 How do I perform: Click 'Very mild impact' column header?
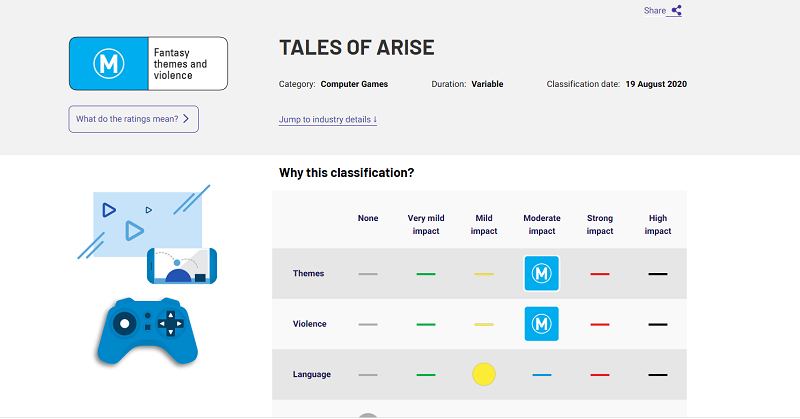pos(426,225)
